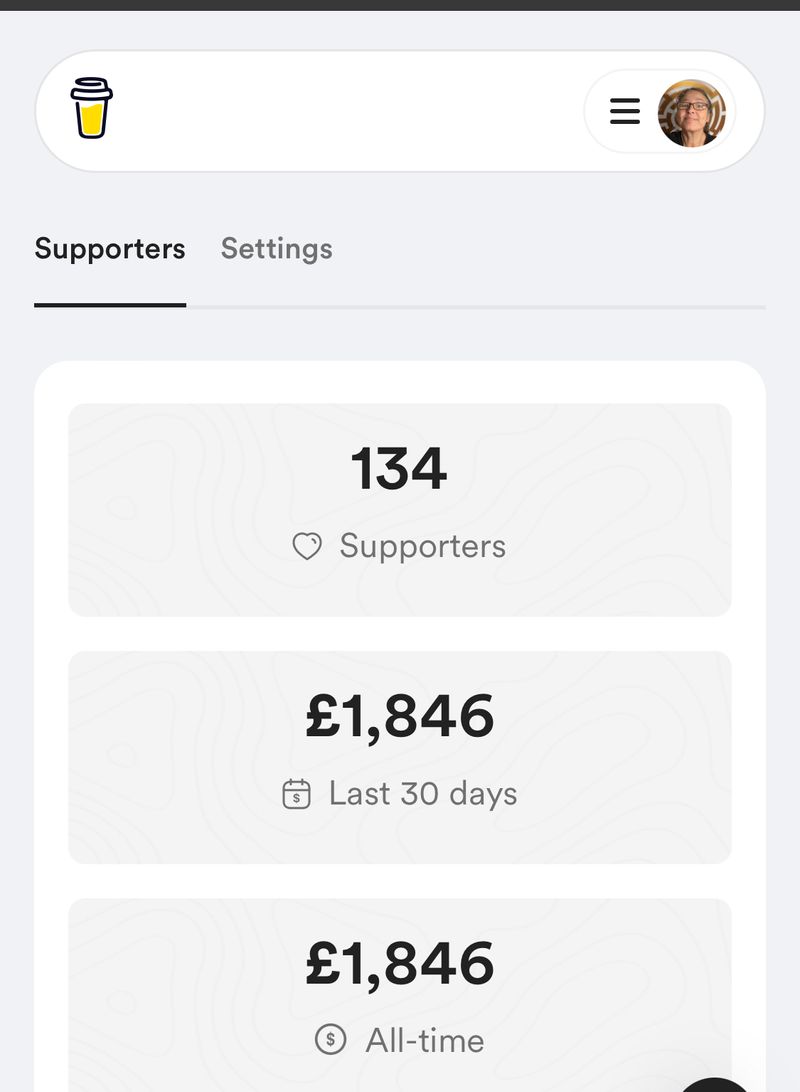The image size is (800, 1092).
Task: Click the grey tab divider line right of Settings
Action: pos(476,306)
